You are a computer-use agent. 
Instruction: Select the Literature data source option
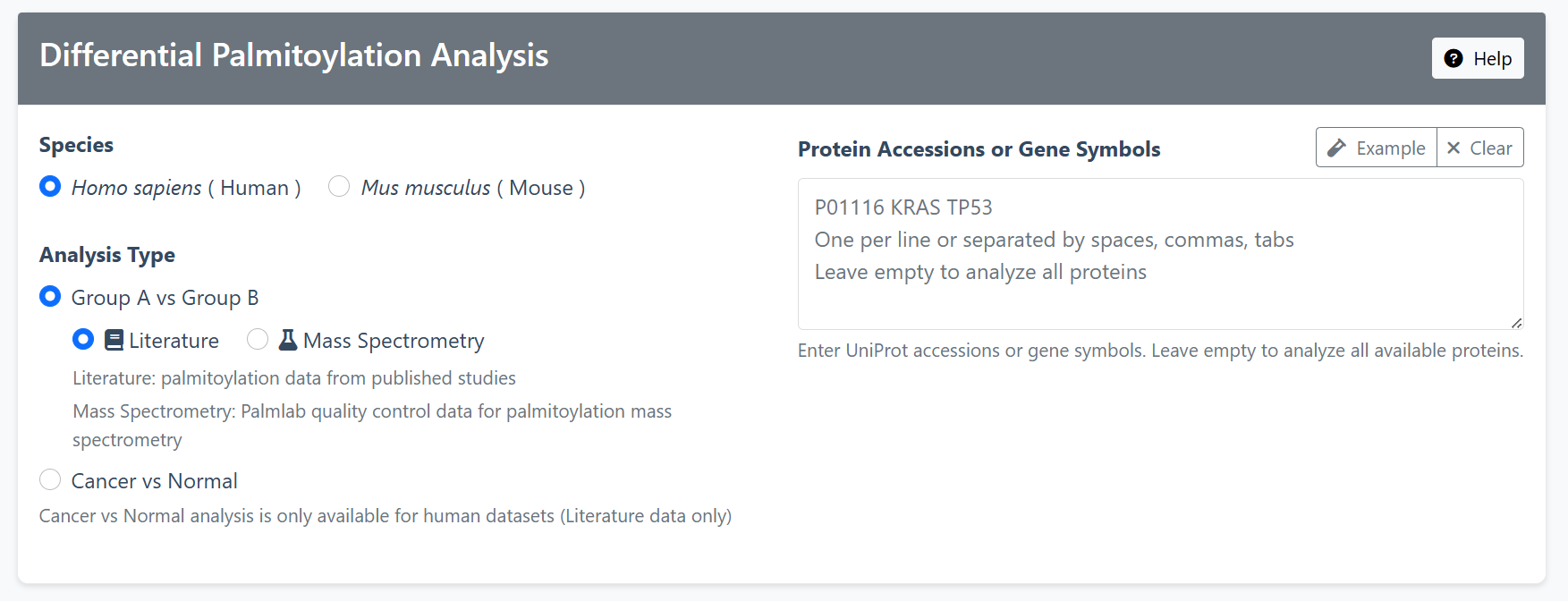click(83, 339)
